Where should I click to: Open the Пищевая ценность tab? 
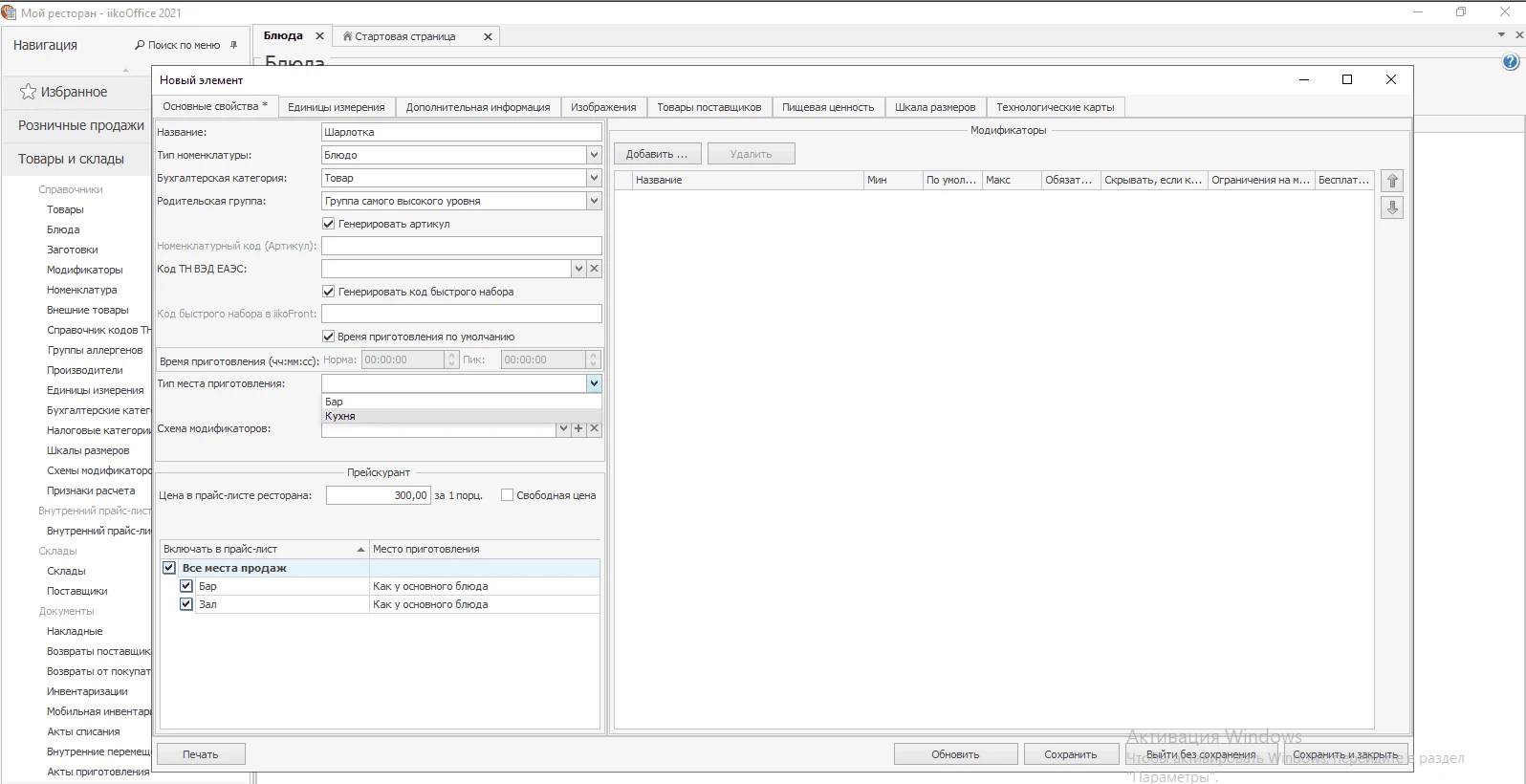coord(827,107)
